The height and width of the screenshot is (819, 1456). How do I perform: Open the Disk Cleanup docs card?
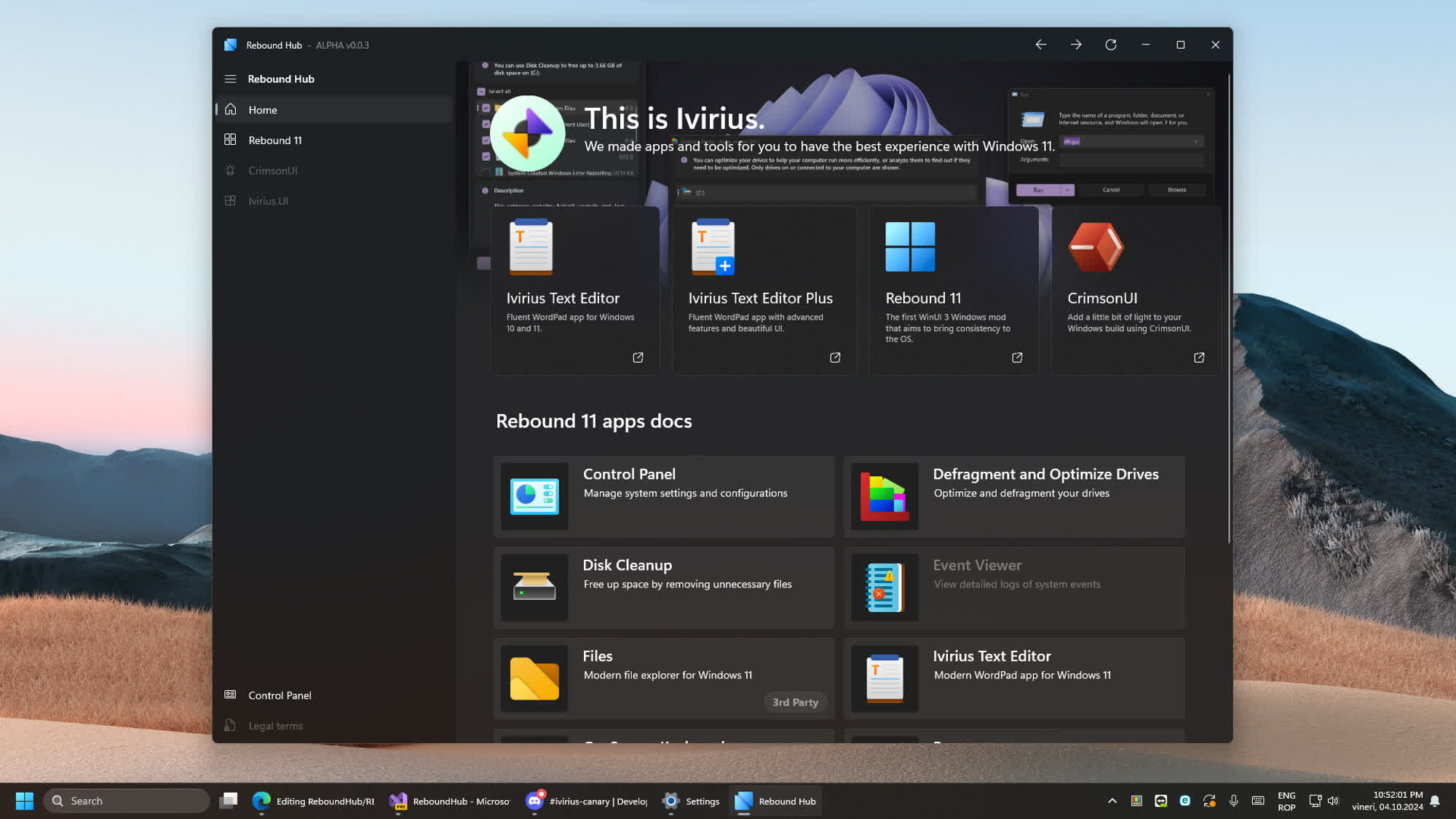coord(663,587)
